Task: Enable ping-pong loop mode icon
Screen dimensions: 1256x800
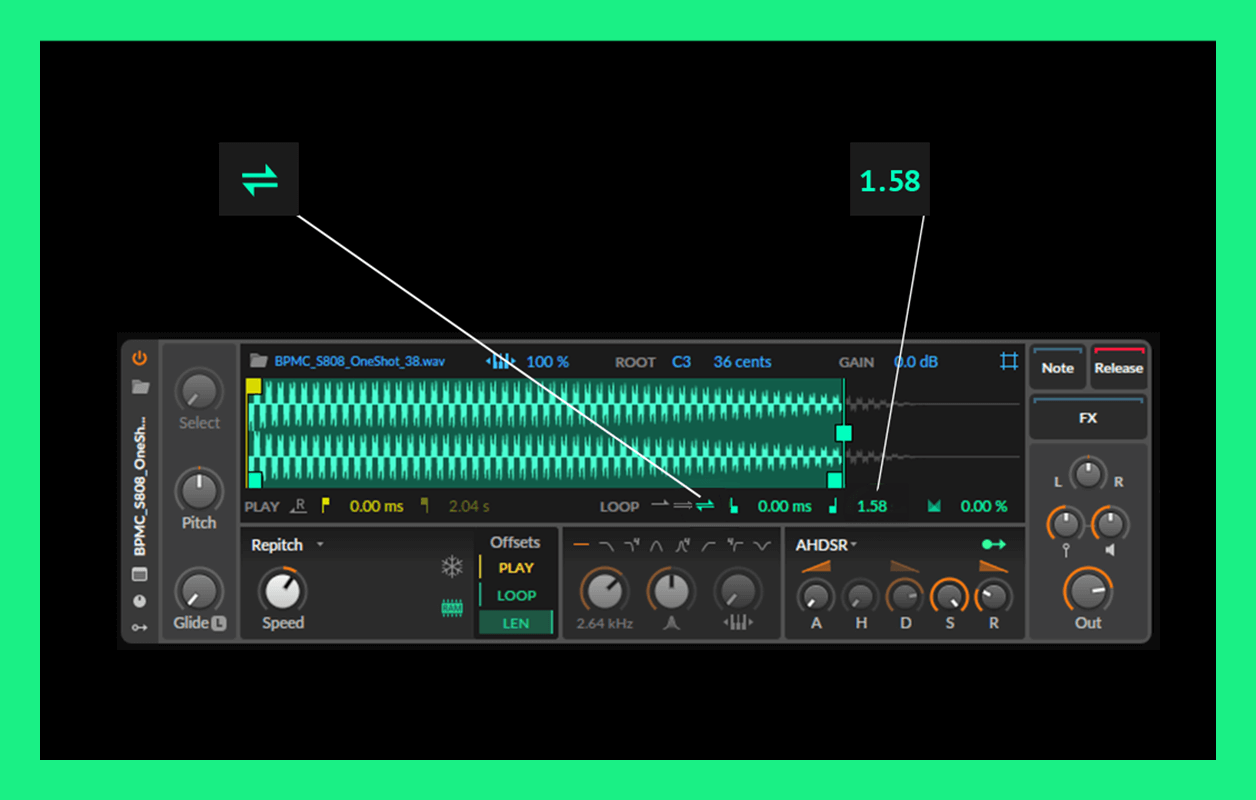Action: pos(706,506)
